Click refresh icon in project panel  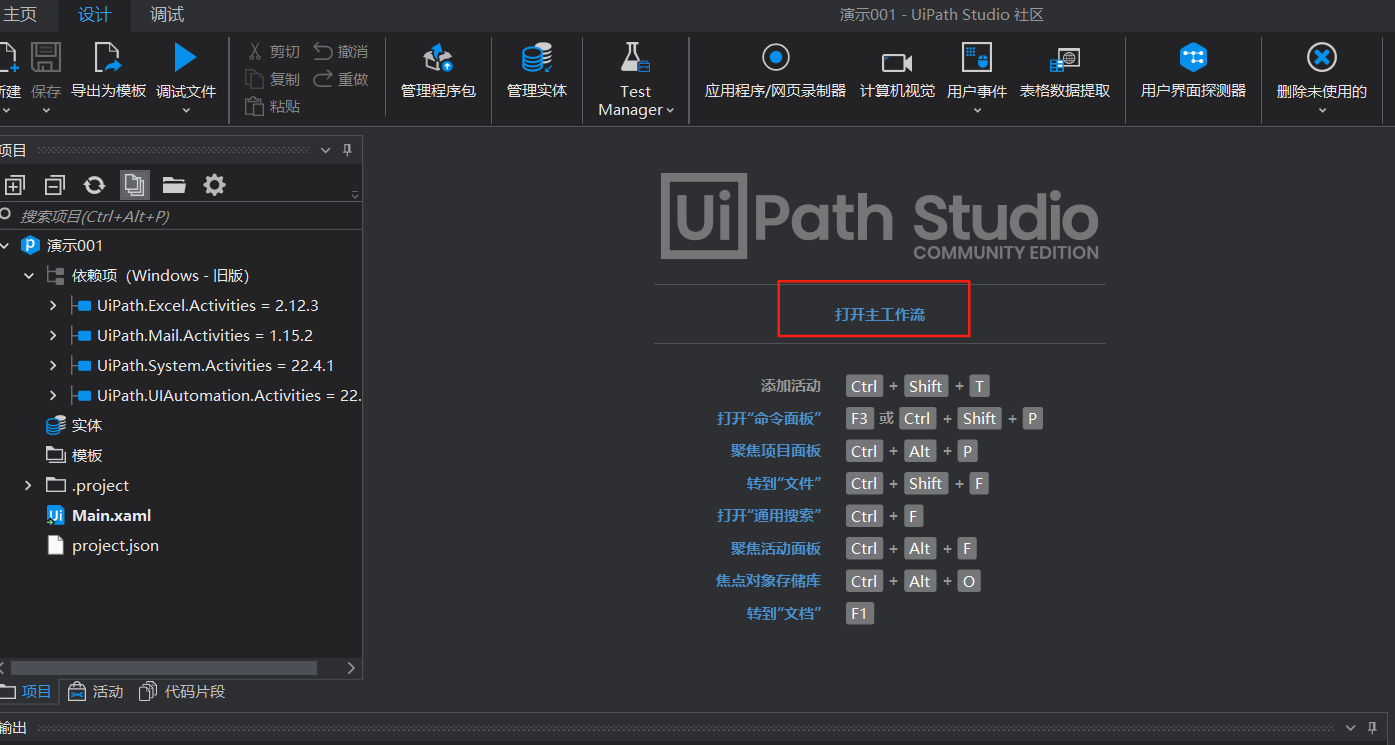pos(95,184)
